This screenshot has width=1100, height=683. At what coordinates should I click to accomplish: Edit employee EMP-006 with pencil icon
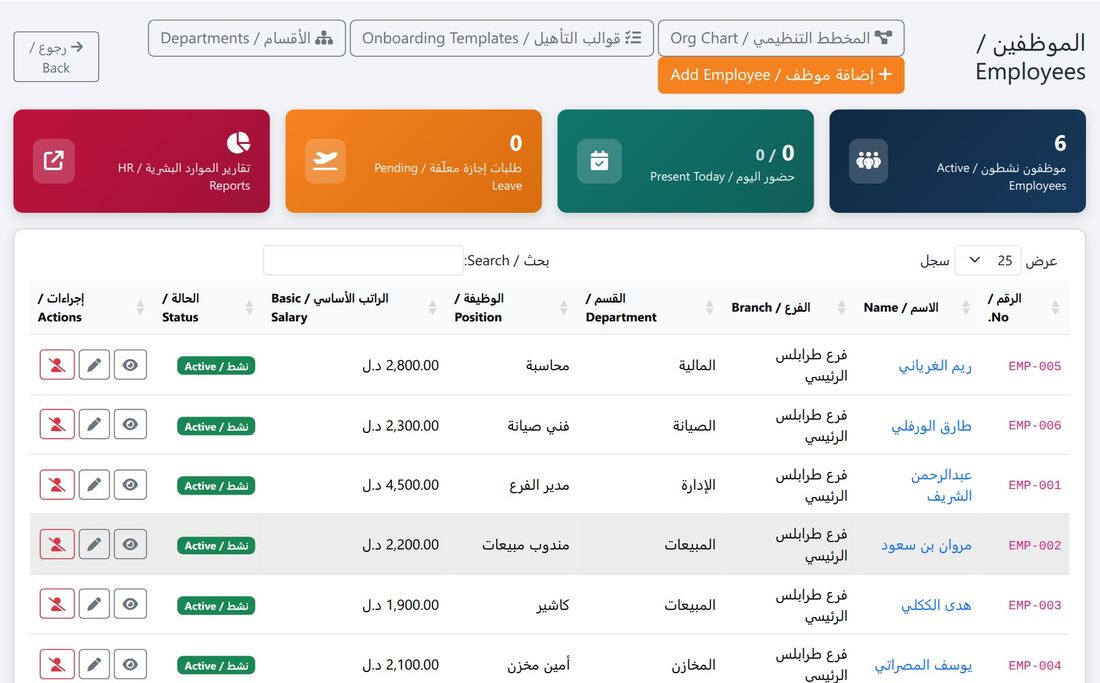94,425
